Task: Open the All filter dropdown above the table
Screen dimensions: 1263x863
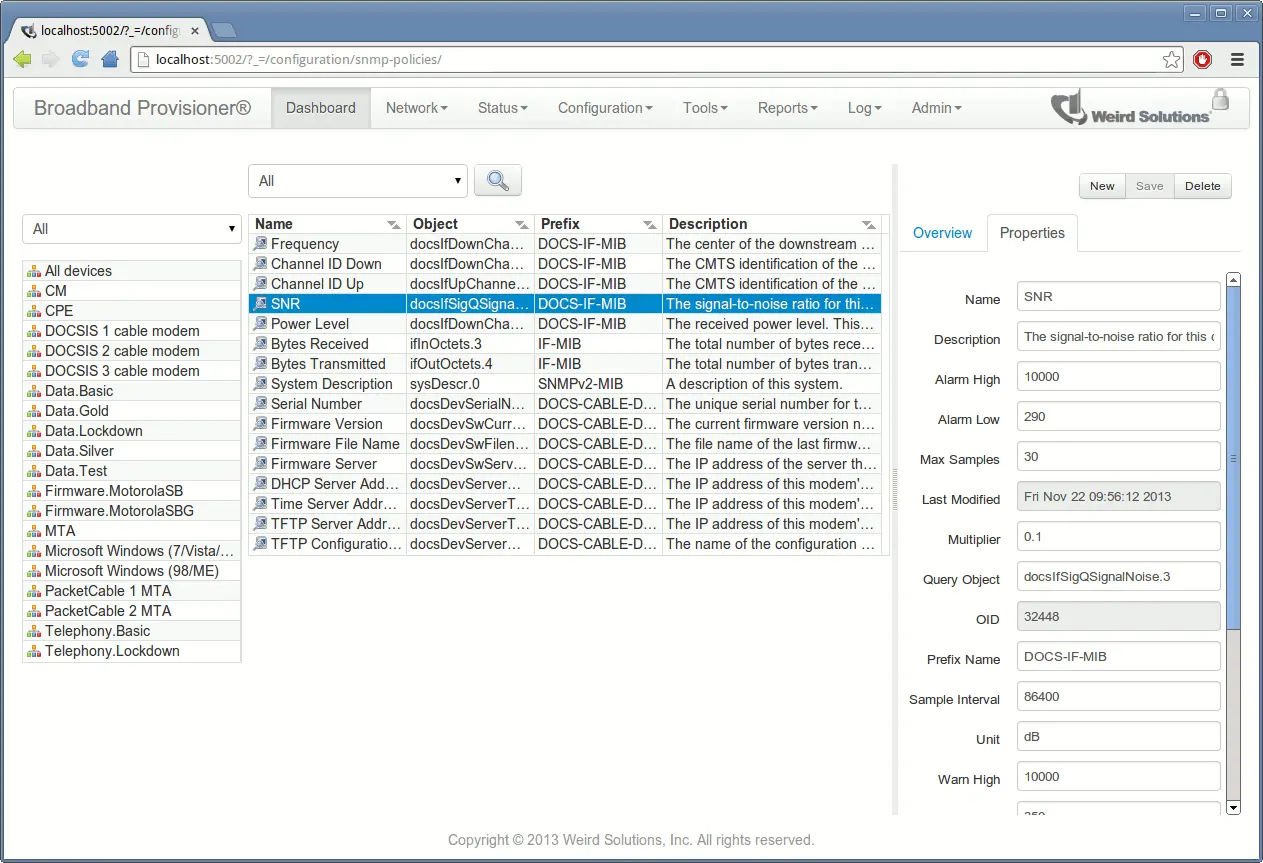Action: [357, 180]
